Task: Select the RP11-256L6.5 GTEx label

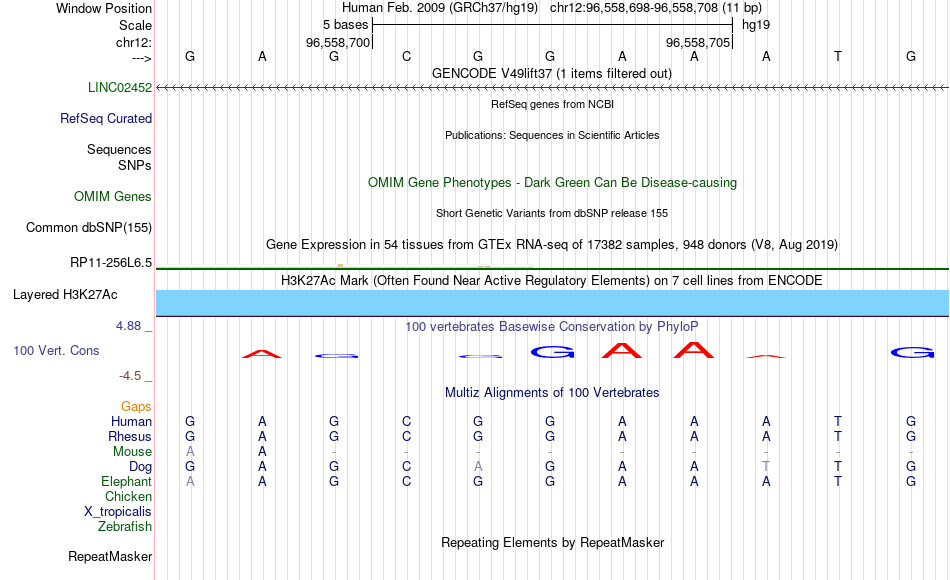Action: (x=111, y=262)
